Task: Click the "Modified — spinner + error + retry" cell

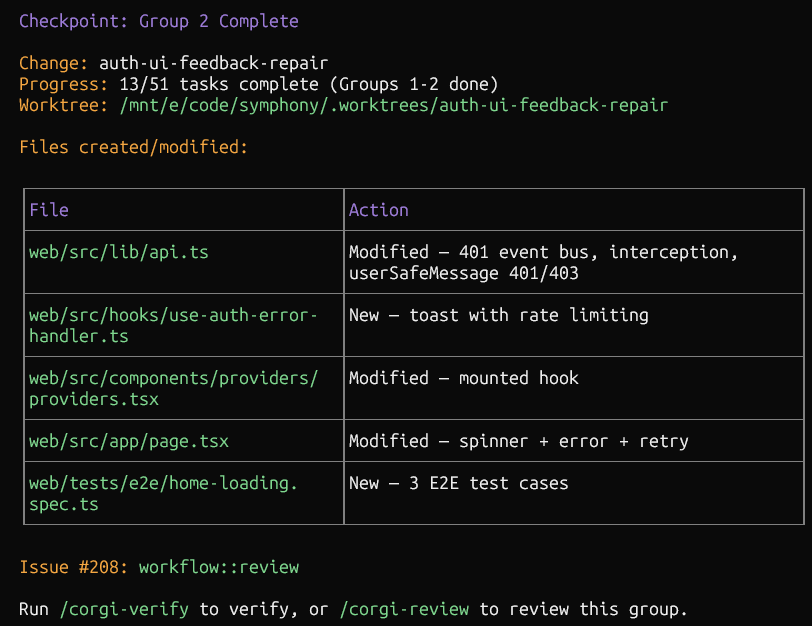Action: pos(573,441)
